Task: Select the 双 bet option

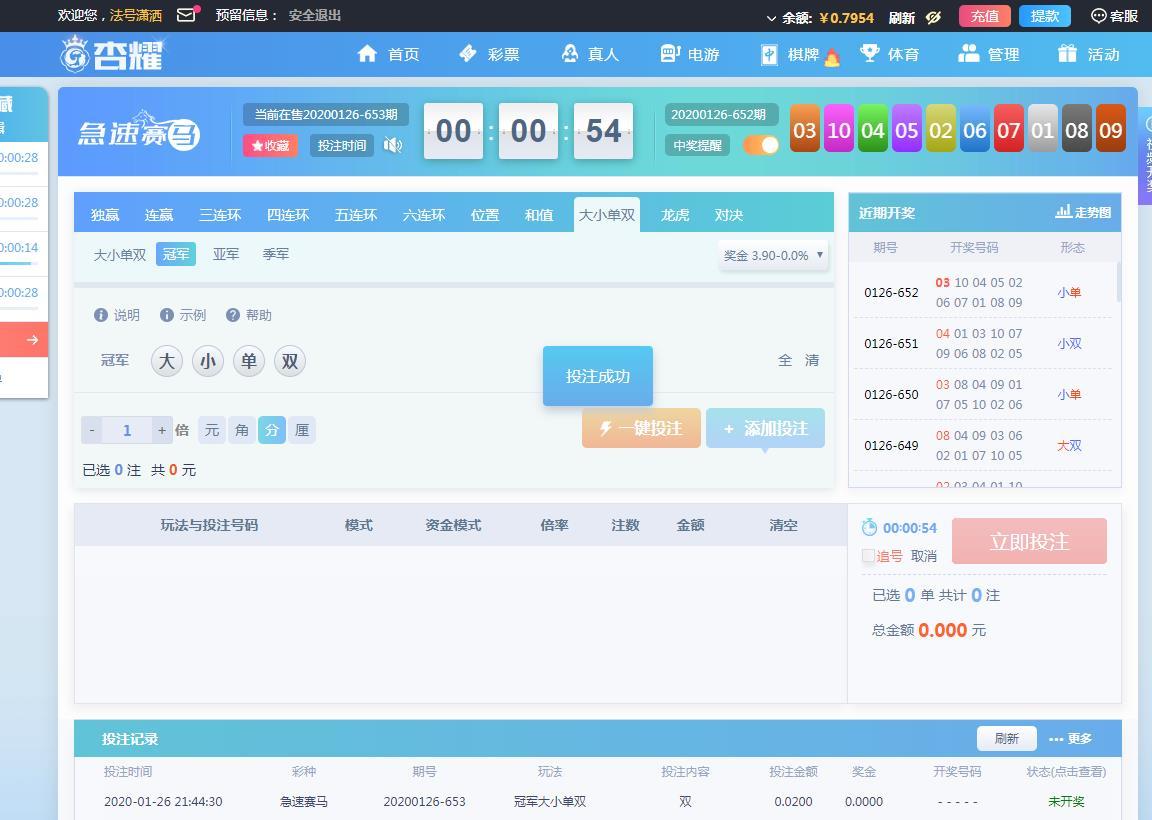Action: pos(290,361)
